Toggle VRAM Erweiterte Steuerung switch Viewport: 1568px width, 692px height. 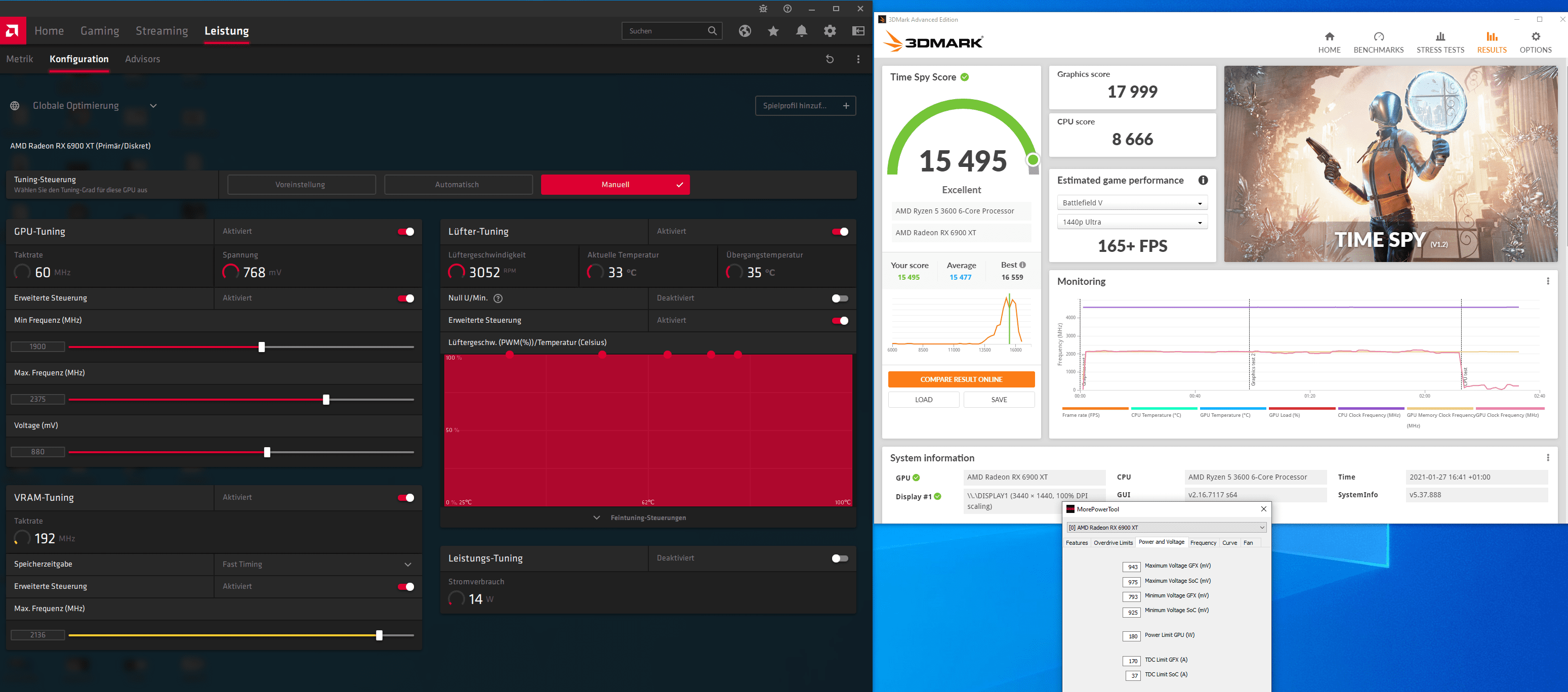pos(406,587)
